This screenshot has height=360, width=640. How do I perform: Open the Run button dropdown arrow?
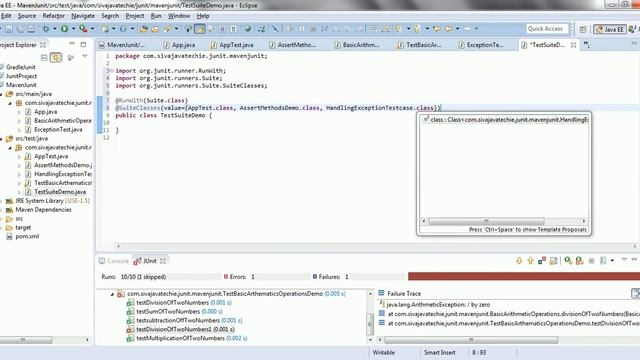pos(73,29)
